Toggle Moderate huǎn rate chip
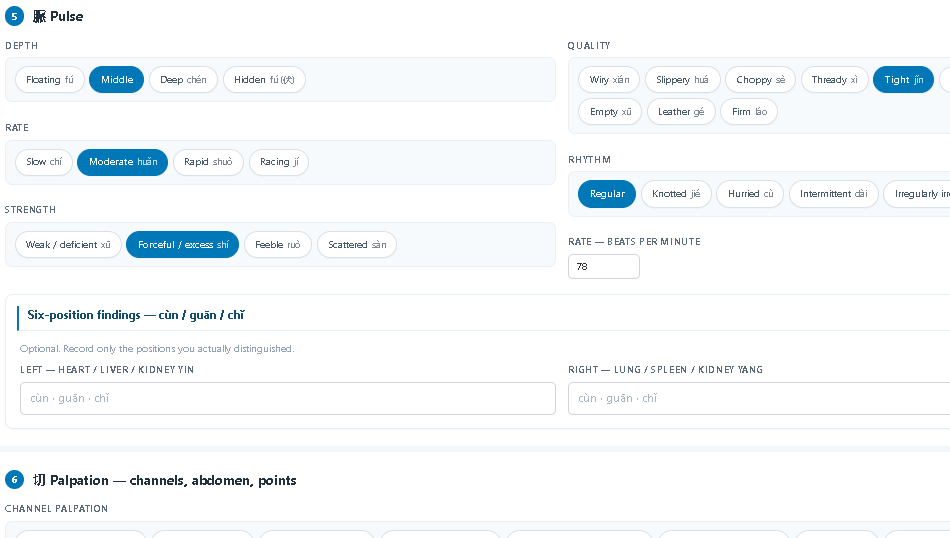The image size is (950, 538). tap(122, 162)
